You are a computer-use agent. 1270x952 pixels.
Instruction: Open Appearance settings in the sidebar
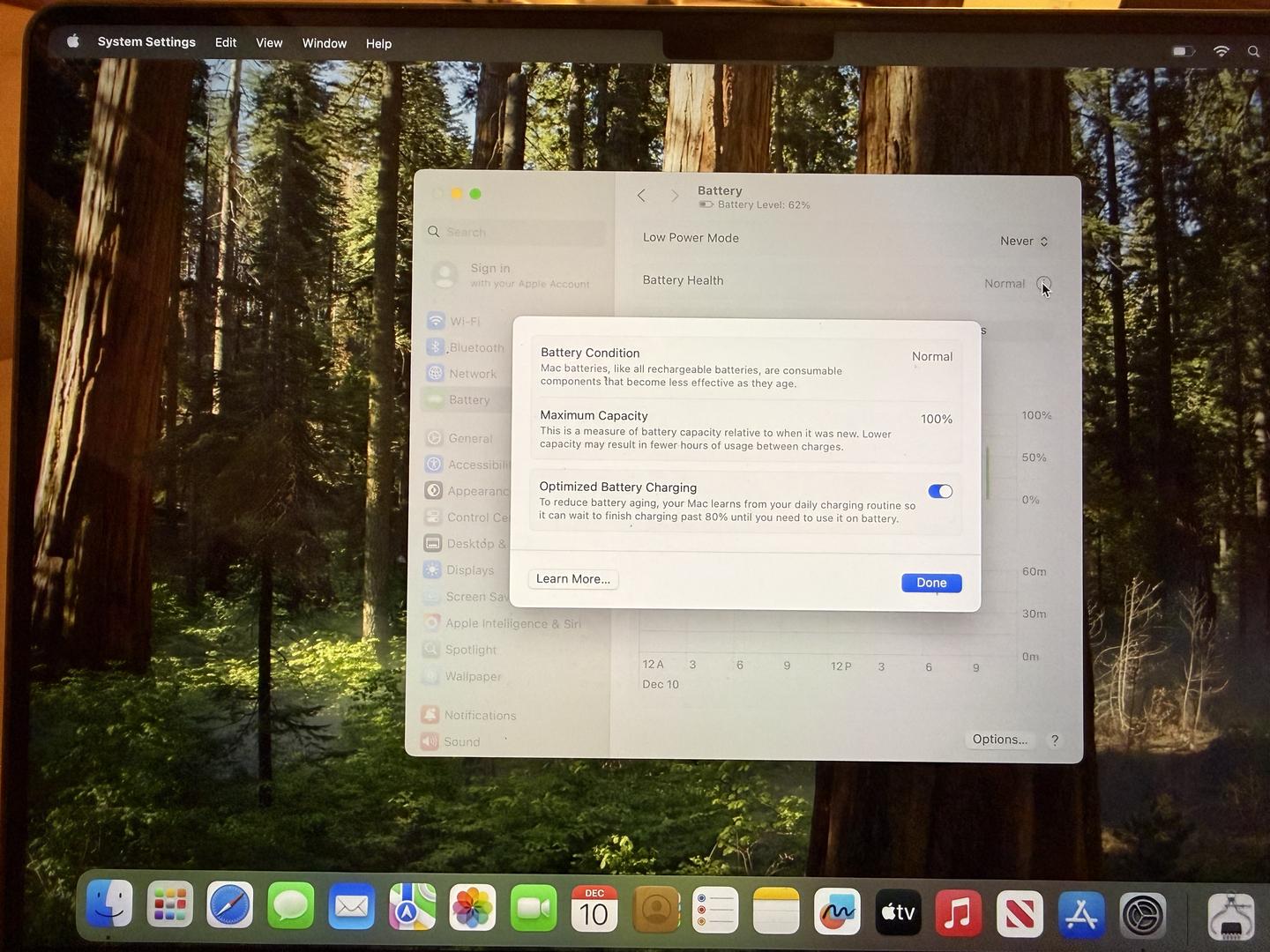[x=467, y=491]
